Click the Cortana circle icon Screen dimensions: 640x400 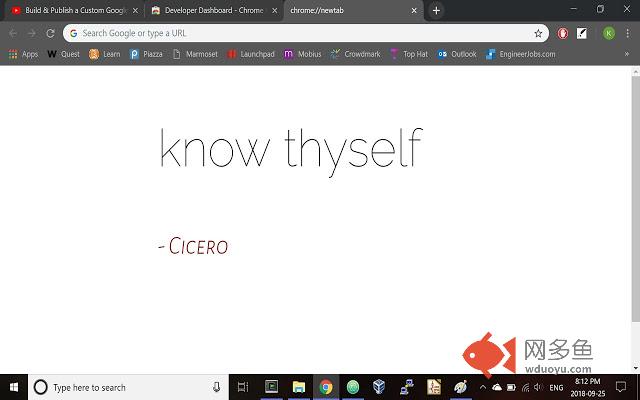point(40,387)
